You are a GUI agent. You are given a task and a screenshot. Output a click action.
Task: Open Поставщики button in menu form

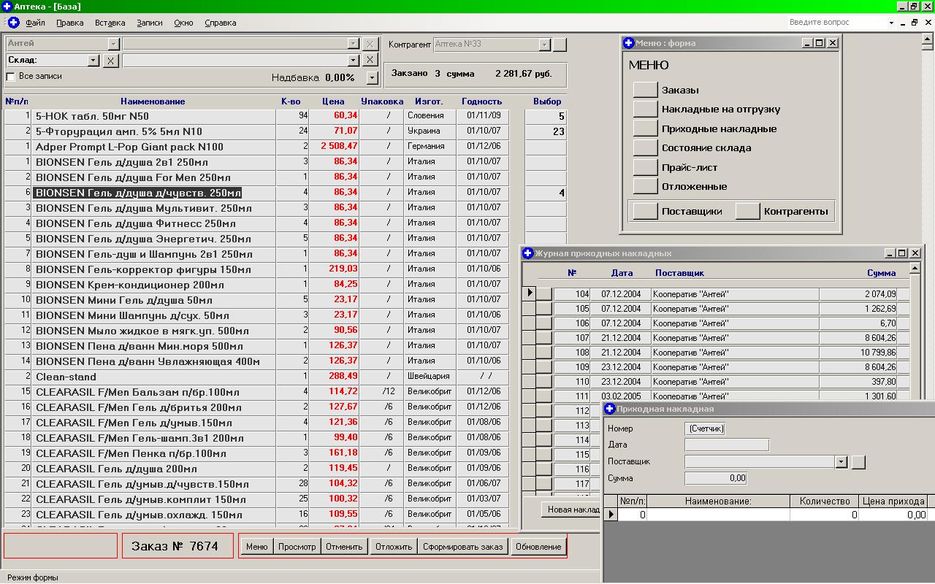pos(645,211)
